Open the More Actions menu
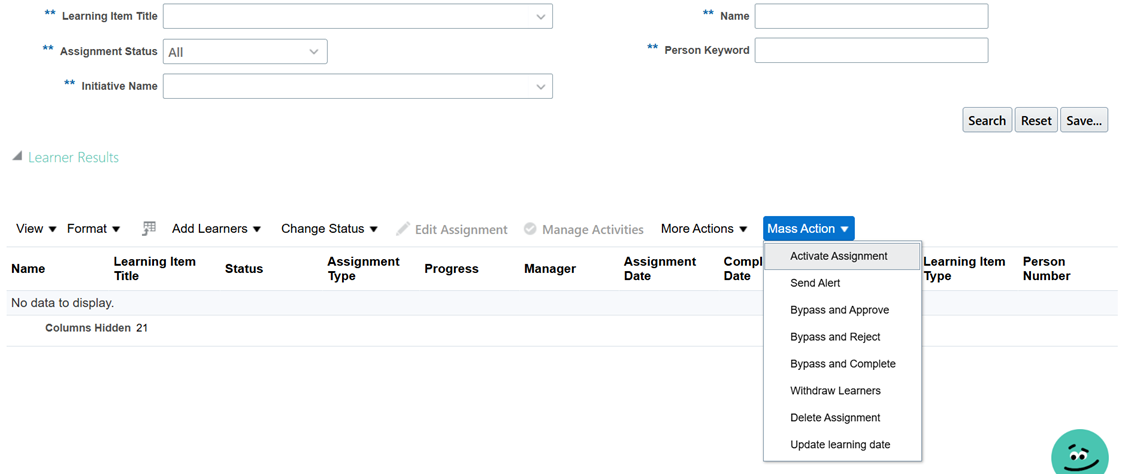Viewport: 1122px width, 474px height. 704,229
